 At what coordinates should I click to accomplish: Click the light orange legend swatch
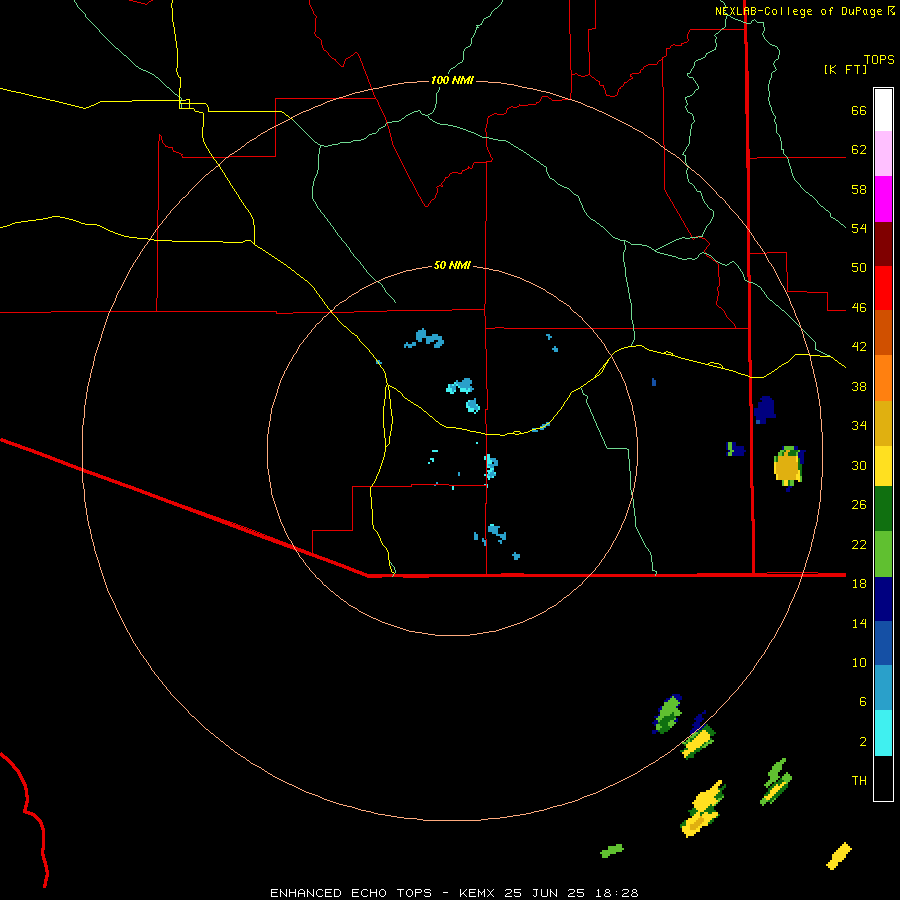(883, 378)
